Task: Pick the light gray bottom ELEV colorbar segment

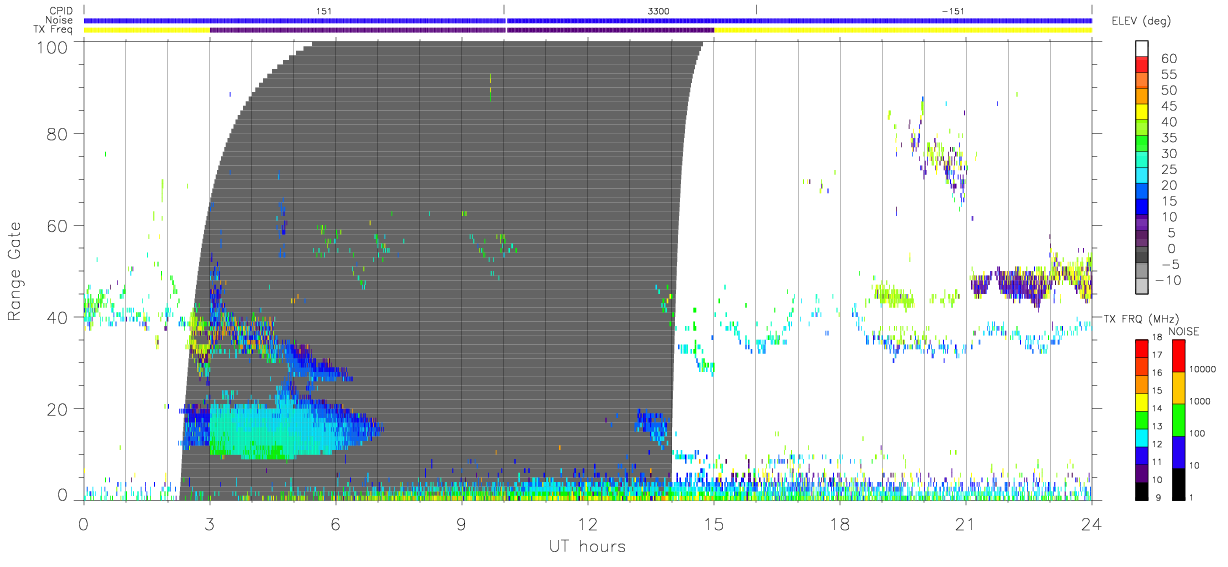Action: 1142,288
